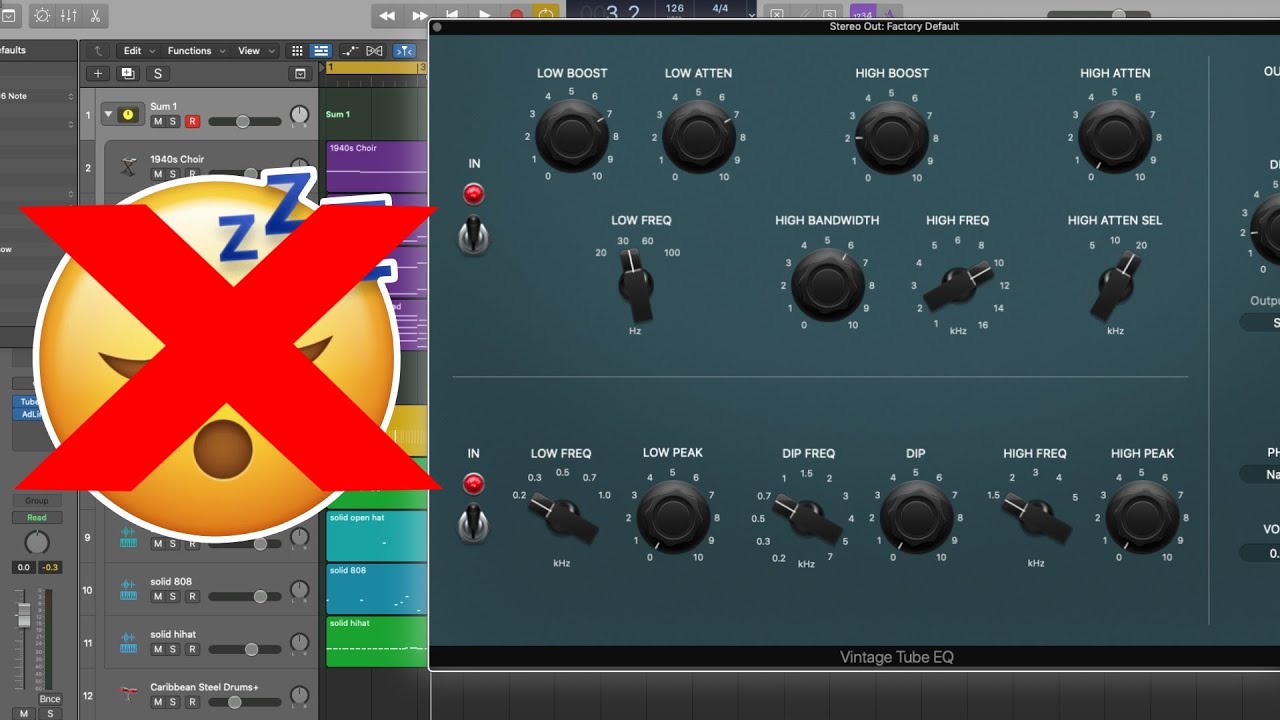Mute the solid hihat track
The width and height of the screenshot is (1280, 720).
click(157, 649)
